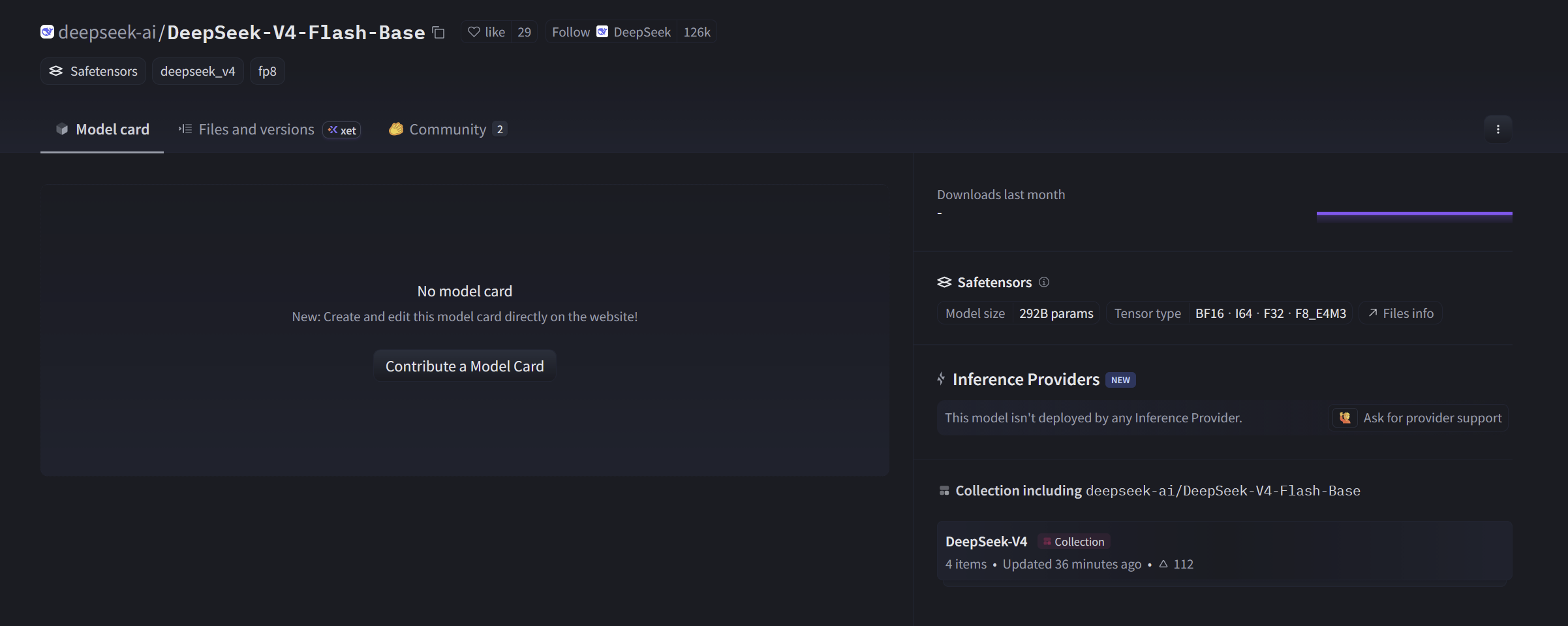Image resolution: width=1568 pixels, height=626 pixels.
Task: Open the three-dot more options menu
Action: pos(1498,129)
